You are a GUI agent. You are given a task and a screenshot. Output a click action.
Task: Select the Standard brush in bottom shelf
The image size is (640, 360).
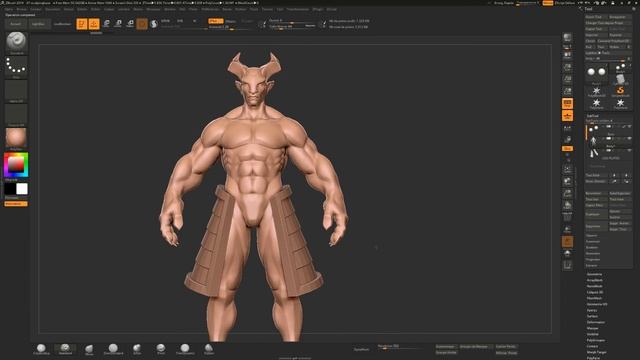(65, 349)
